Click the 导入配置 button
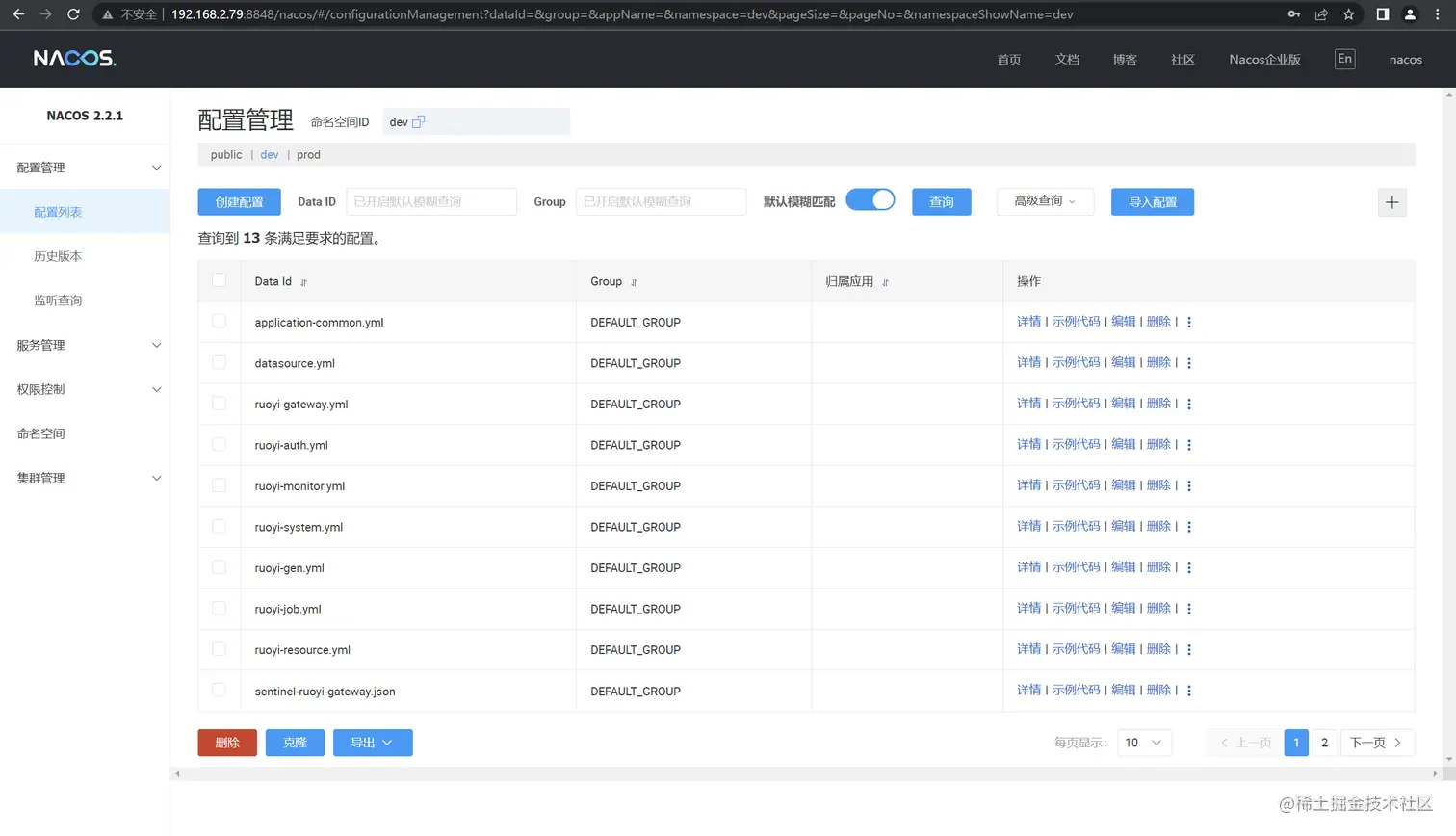 [x=1153, y=202]
